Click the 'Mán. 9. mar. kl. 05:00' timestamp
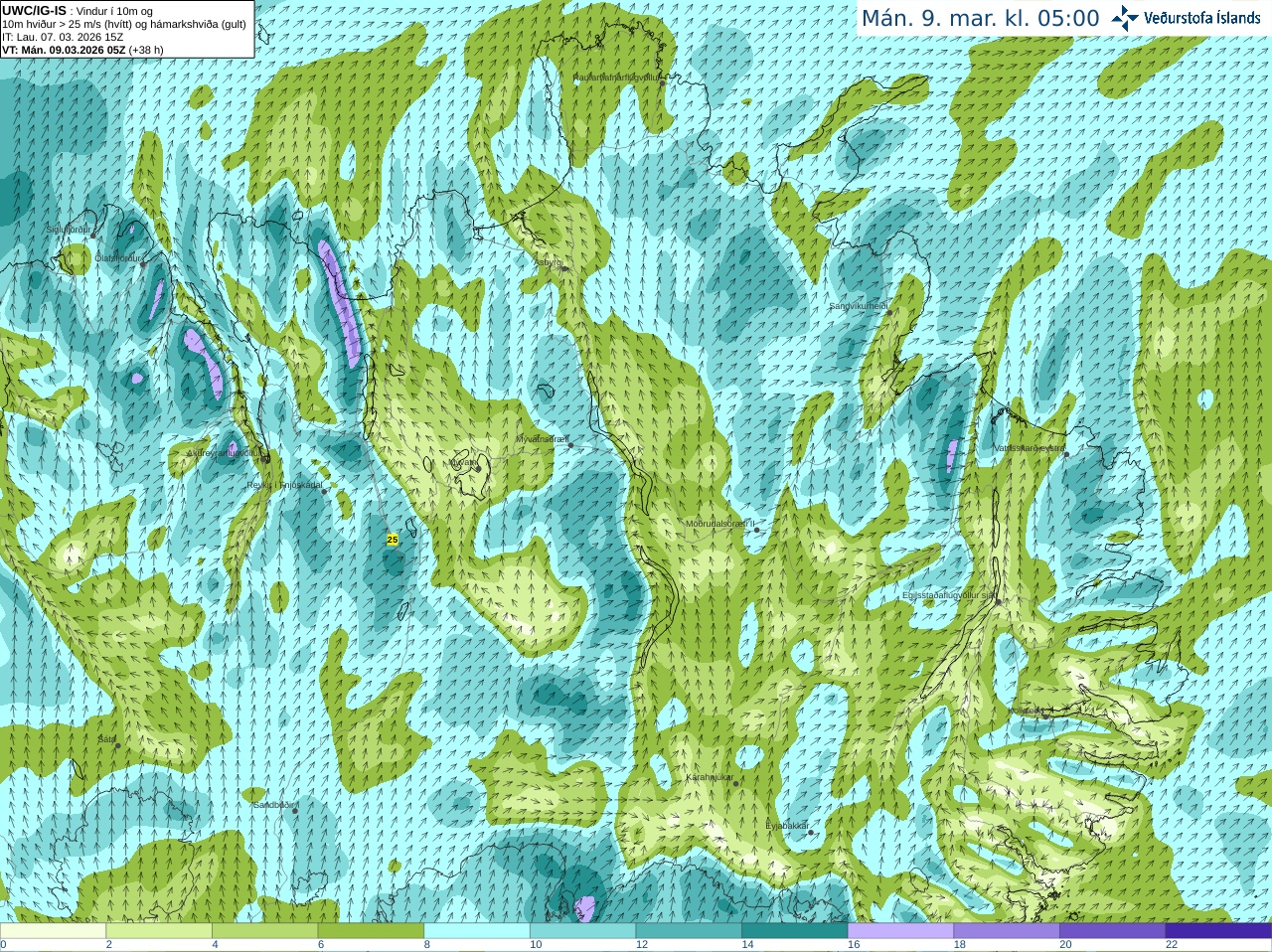 point(980,19)
